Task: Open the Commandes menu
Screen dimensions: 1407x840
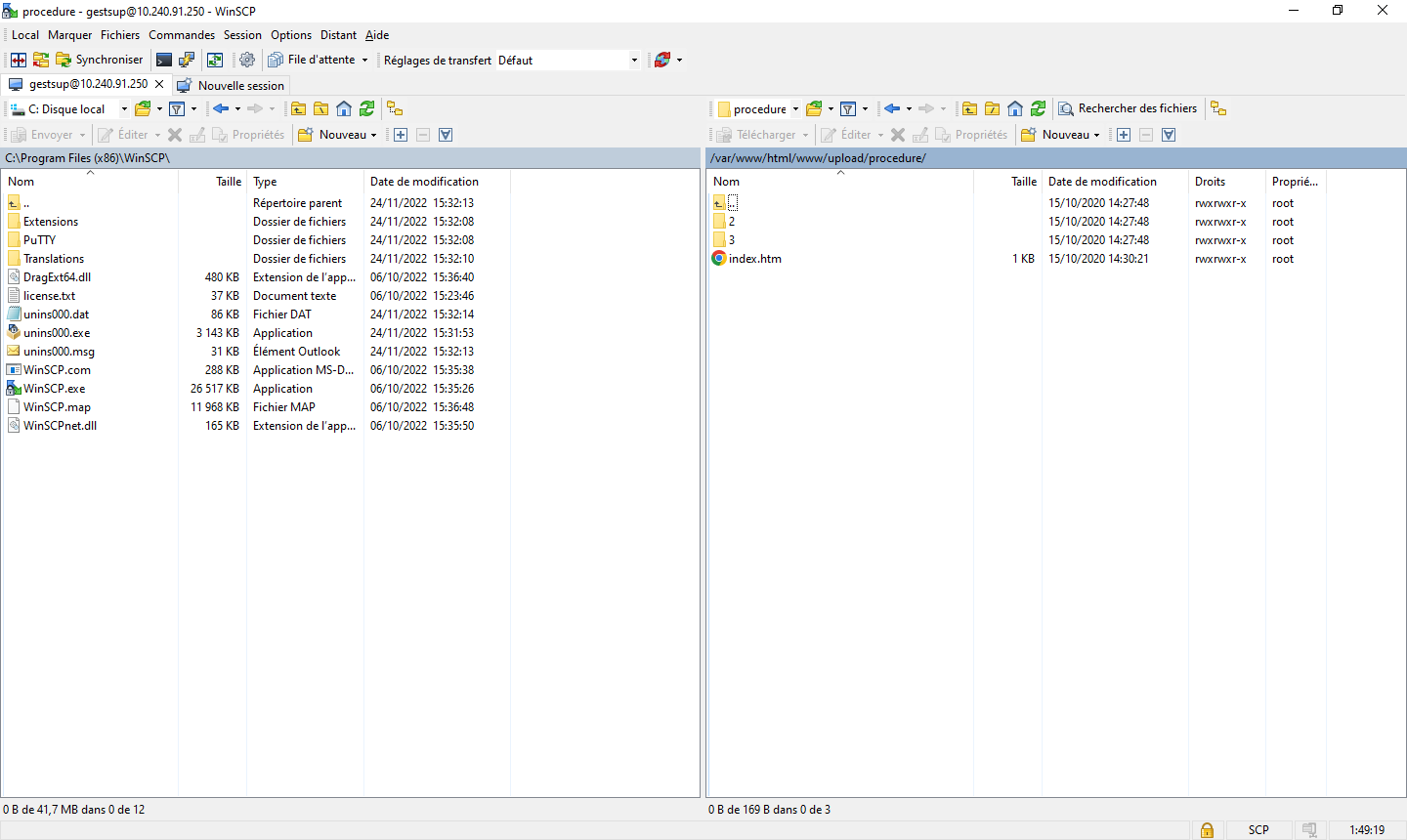Action: click(x=182, y=35)
